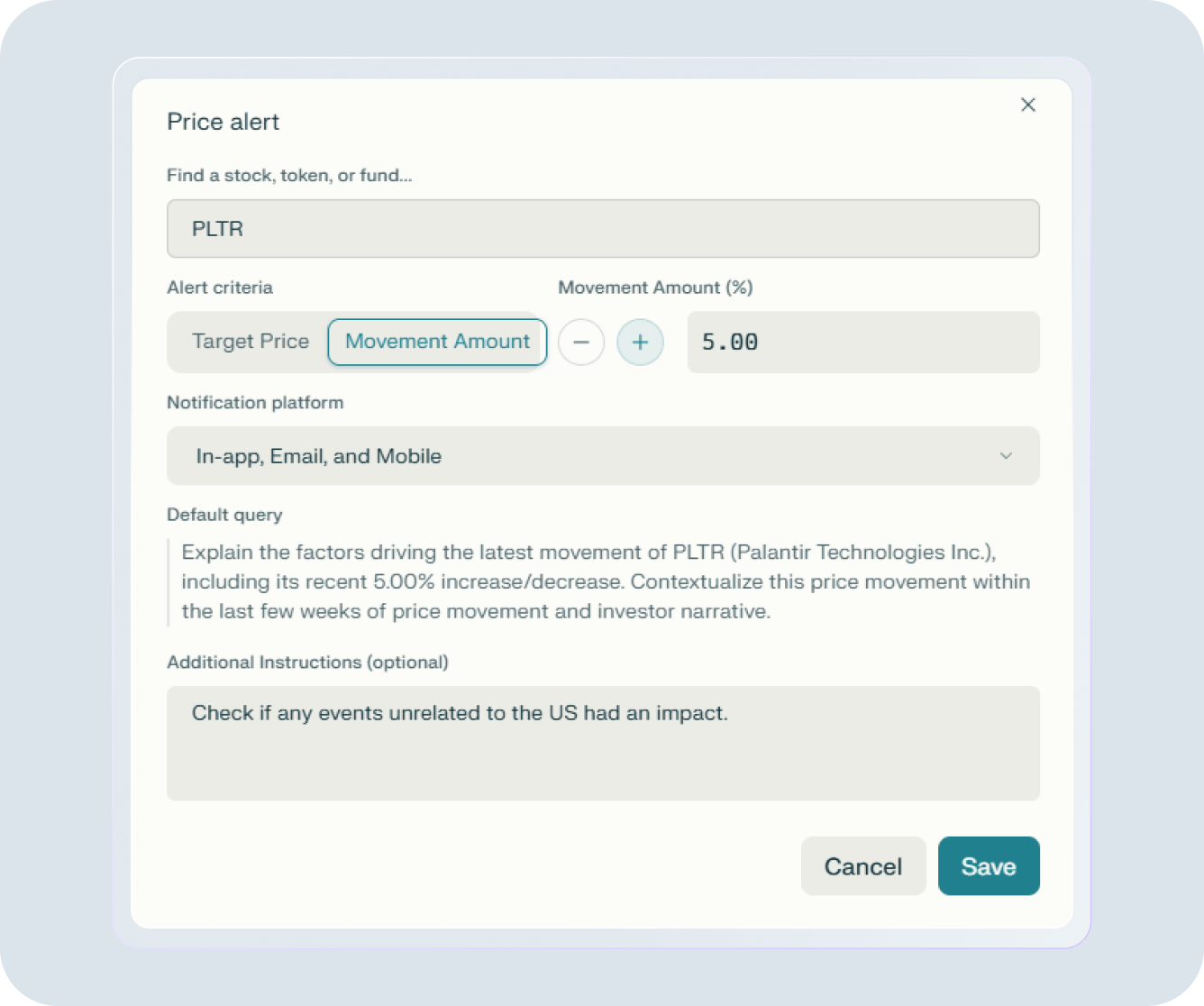Click Save to create the price alert

pyautogui.click(x=989, y=865)
